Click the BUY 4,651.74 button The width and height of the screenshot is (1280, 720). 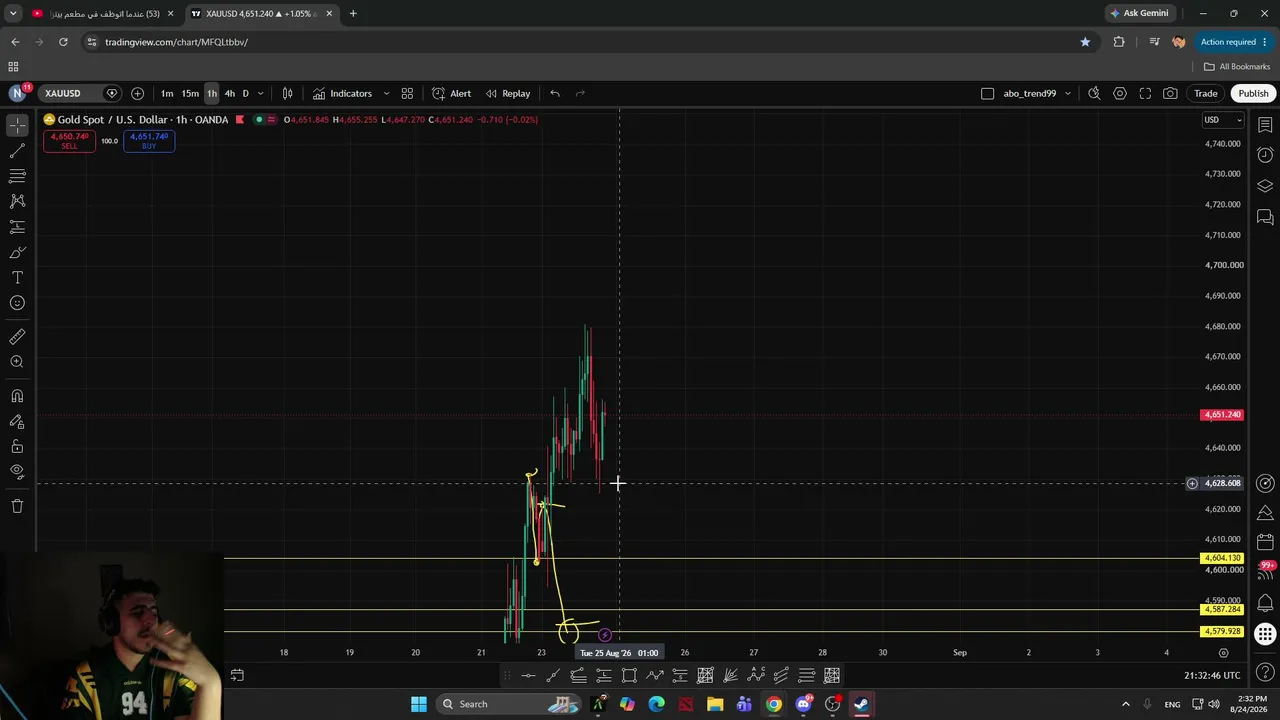click(149, 141)
